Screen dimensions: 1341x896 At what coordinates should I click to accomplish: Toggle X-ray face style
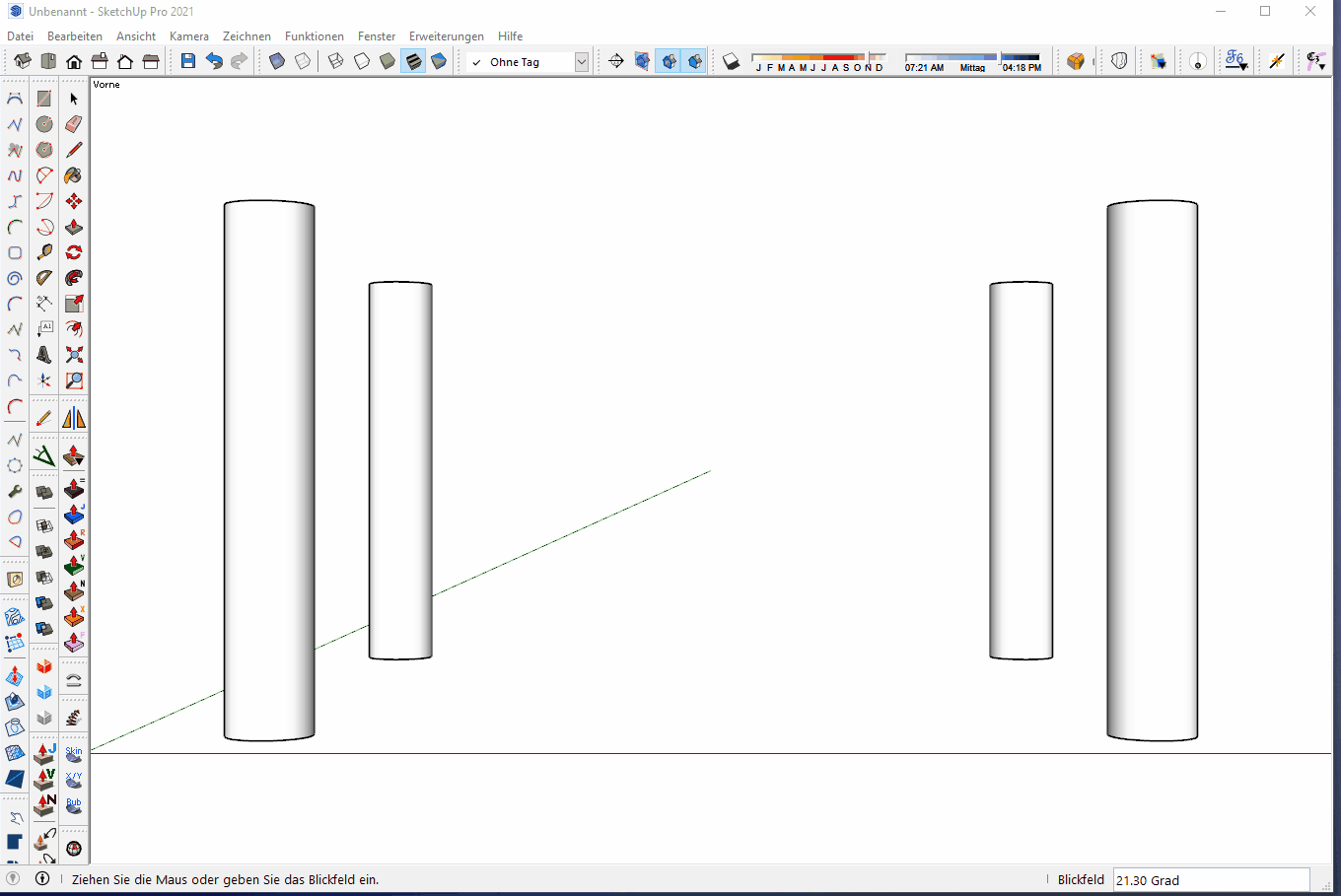(277, 61)
